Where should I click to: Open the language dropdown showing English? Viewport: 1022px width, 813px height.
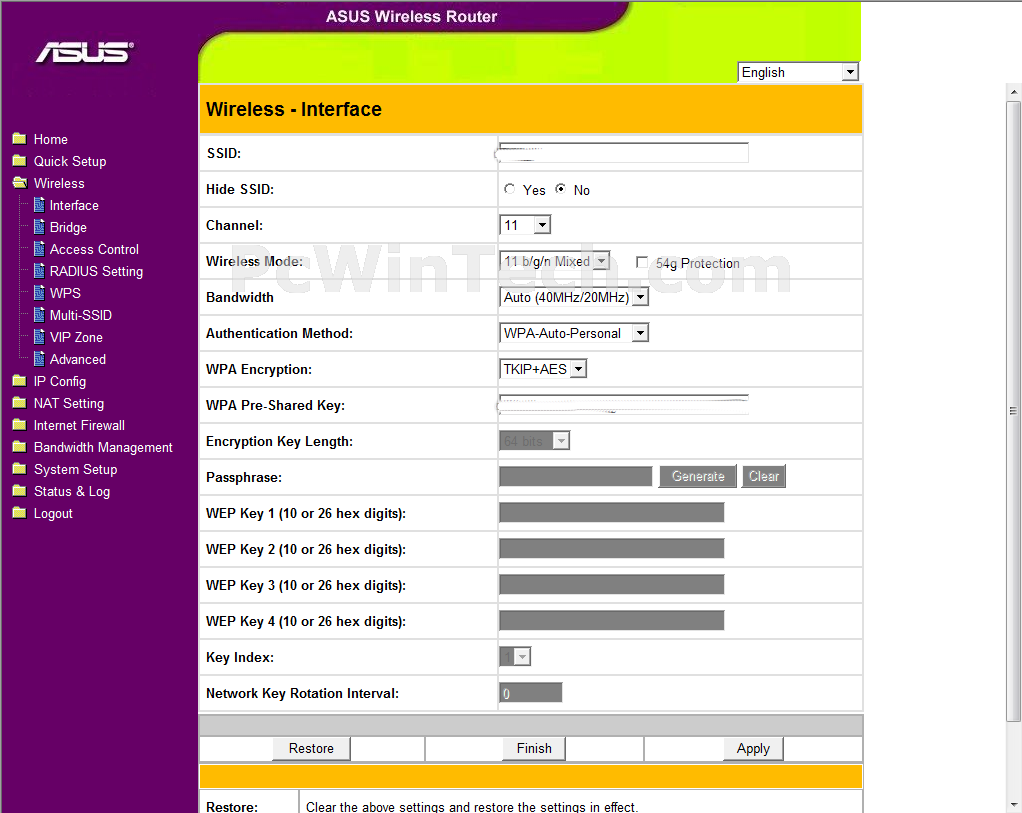[x=798, y=72]
